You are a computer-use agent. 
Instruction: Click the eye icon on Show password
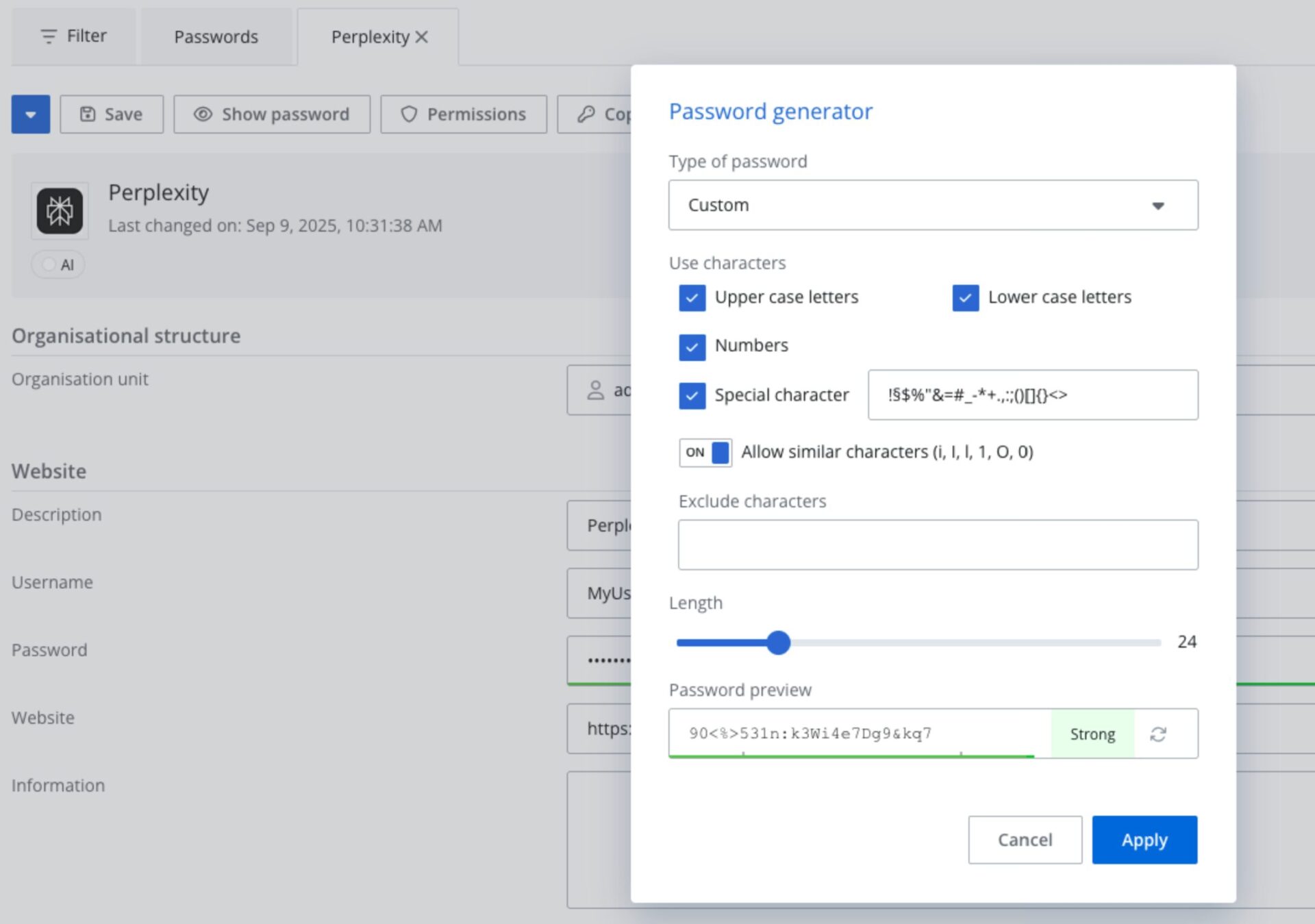[202, 114]
